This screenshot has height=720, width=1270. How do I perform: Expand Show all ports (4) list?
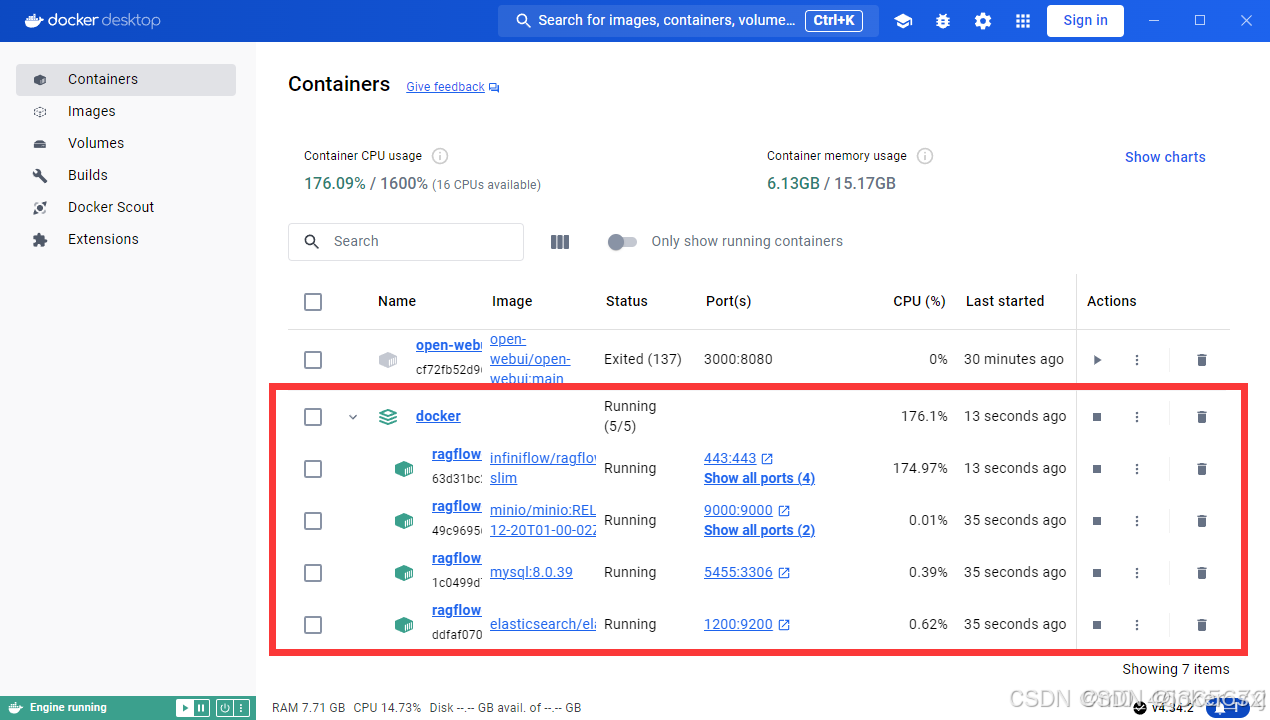pyautogui.click(x=759, y=478)
